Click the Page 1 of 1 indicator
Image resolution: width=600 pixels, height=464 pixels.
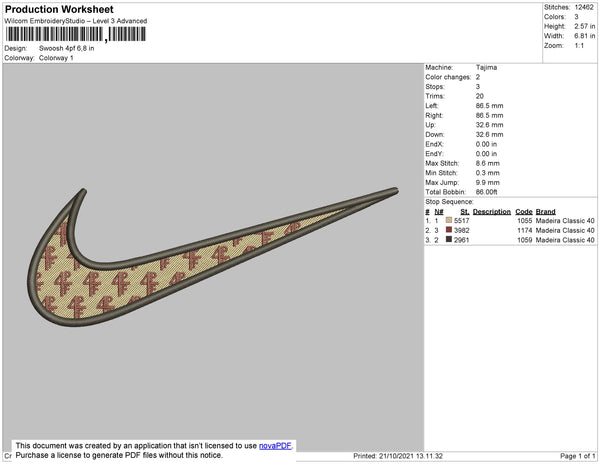click(578, 456)
